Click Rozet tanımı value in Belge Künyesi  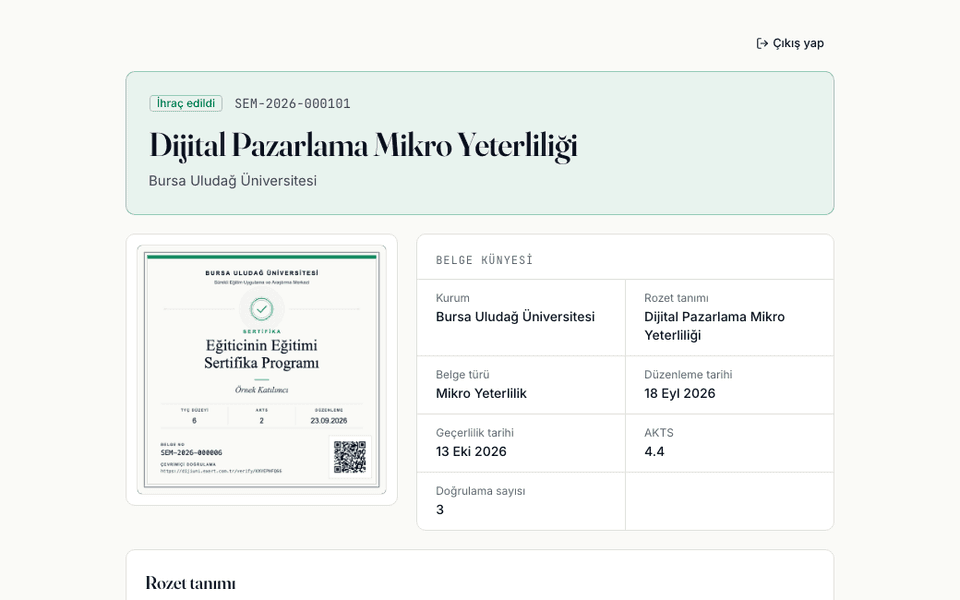714,326
